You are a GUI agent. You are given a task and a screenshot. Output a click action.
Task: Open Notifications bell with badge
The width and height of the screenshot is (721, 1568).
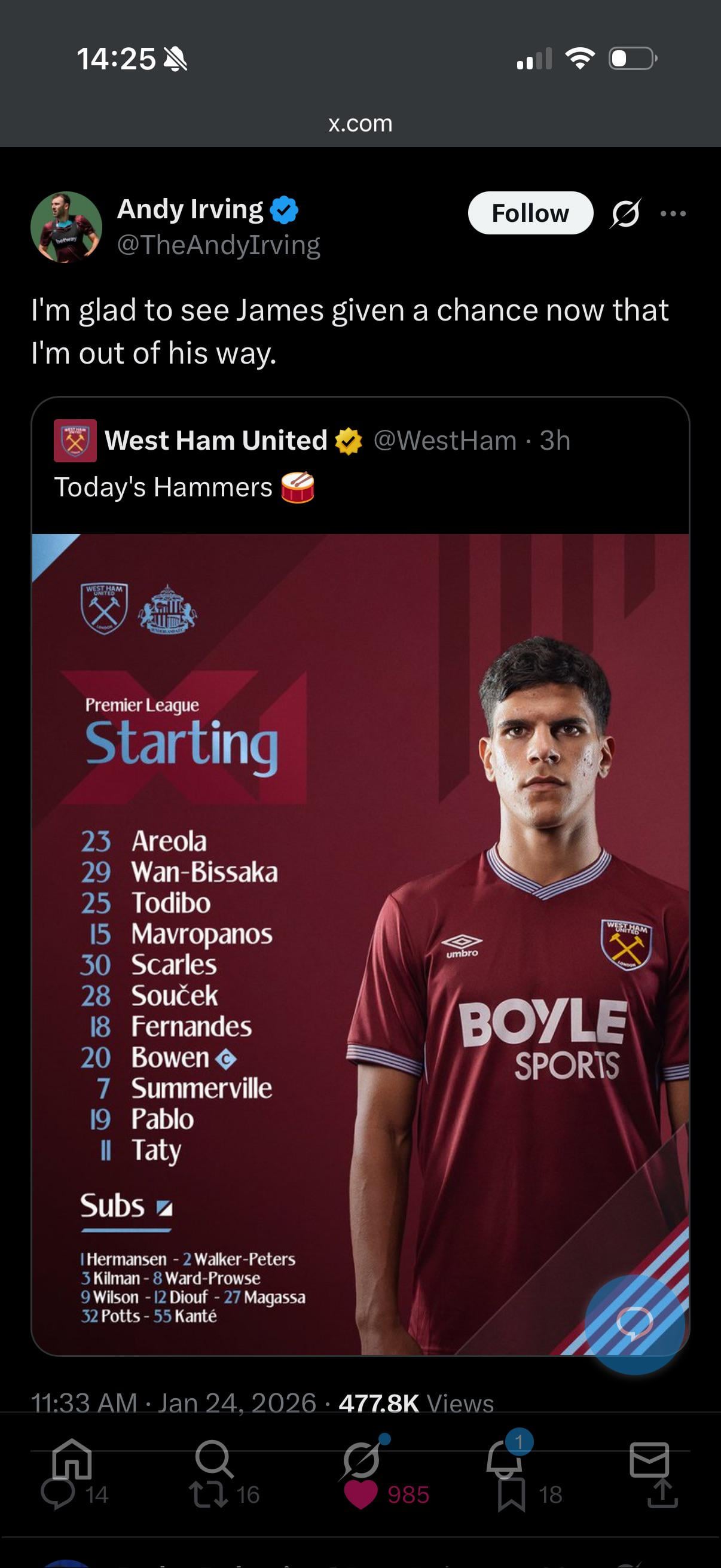(x=505, y=1459)
